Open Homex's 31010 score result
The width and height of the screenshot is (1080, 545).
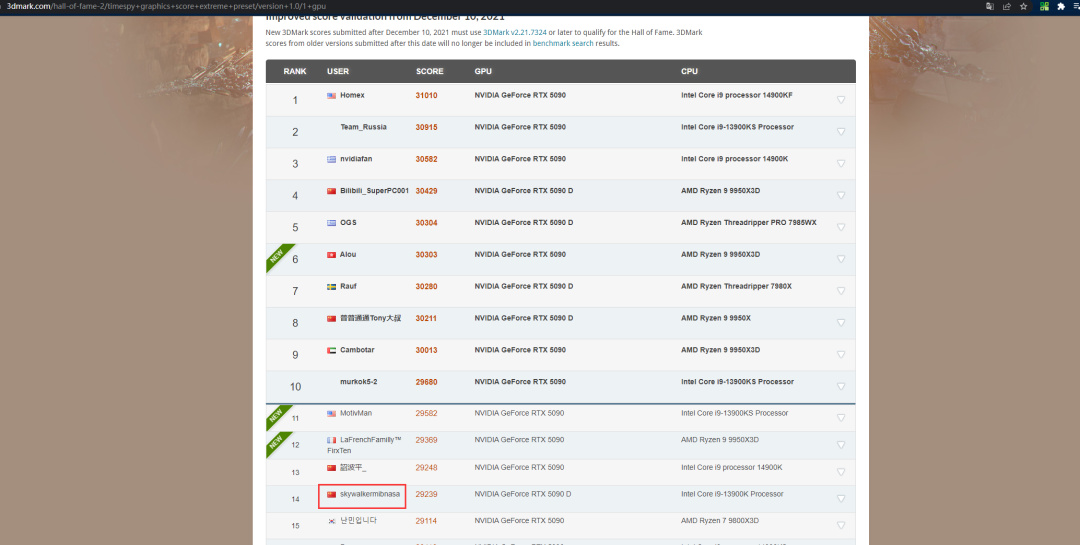click(x=426, y=95)
